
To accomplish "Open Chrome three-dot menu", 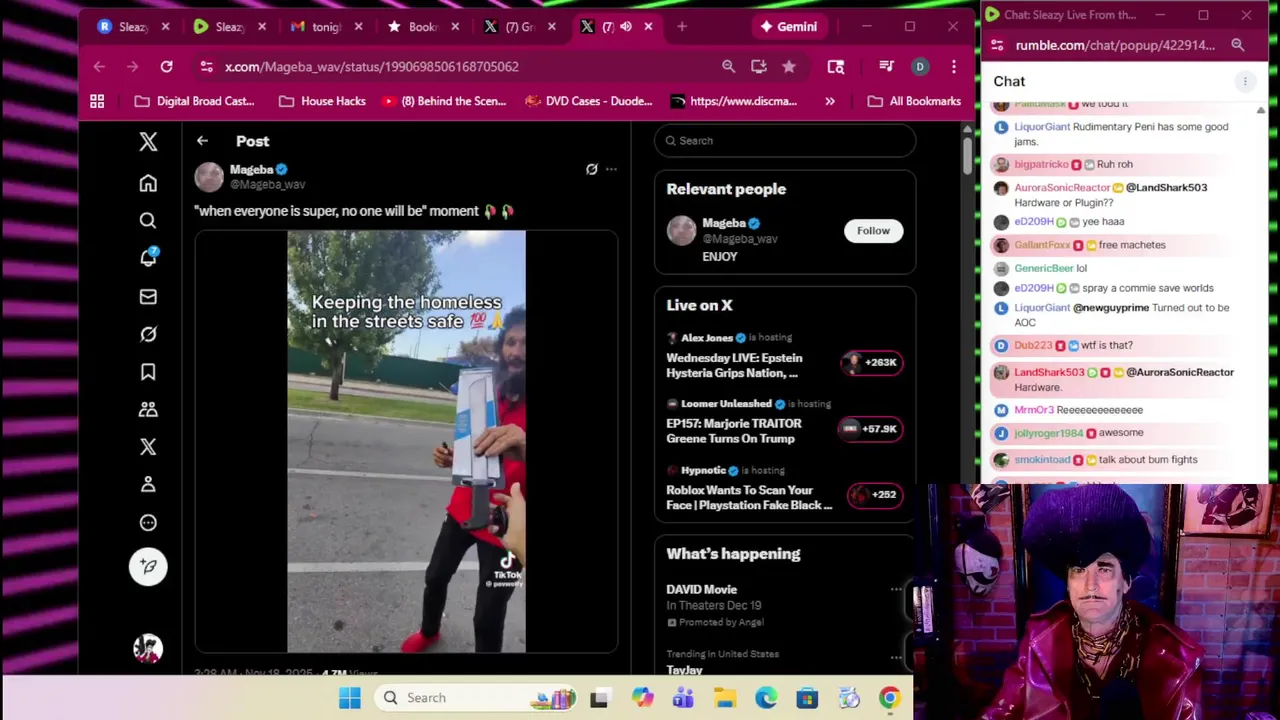I will pyautogui.click(x=953, y=66).
